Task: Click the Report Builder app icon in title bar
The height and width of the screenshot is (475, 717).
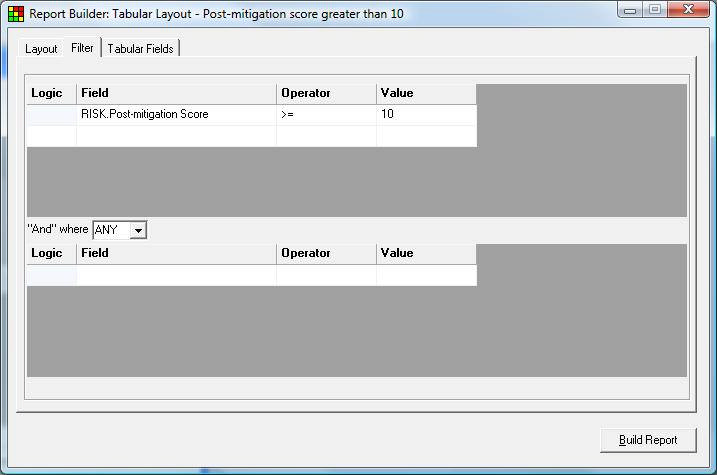Action: (x=16, y=14)
